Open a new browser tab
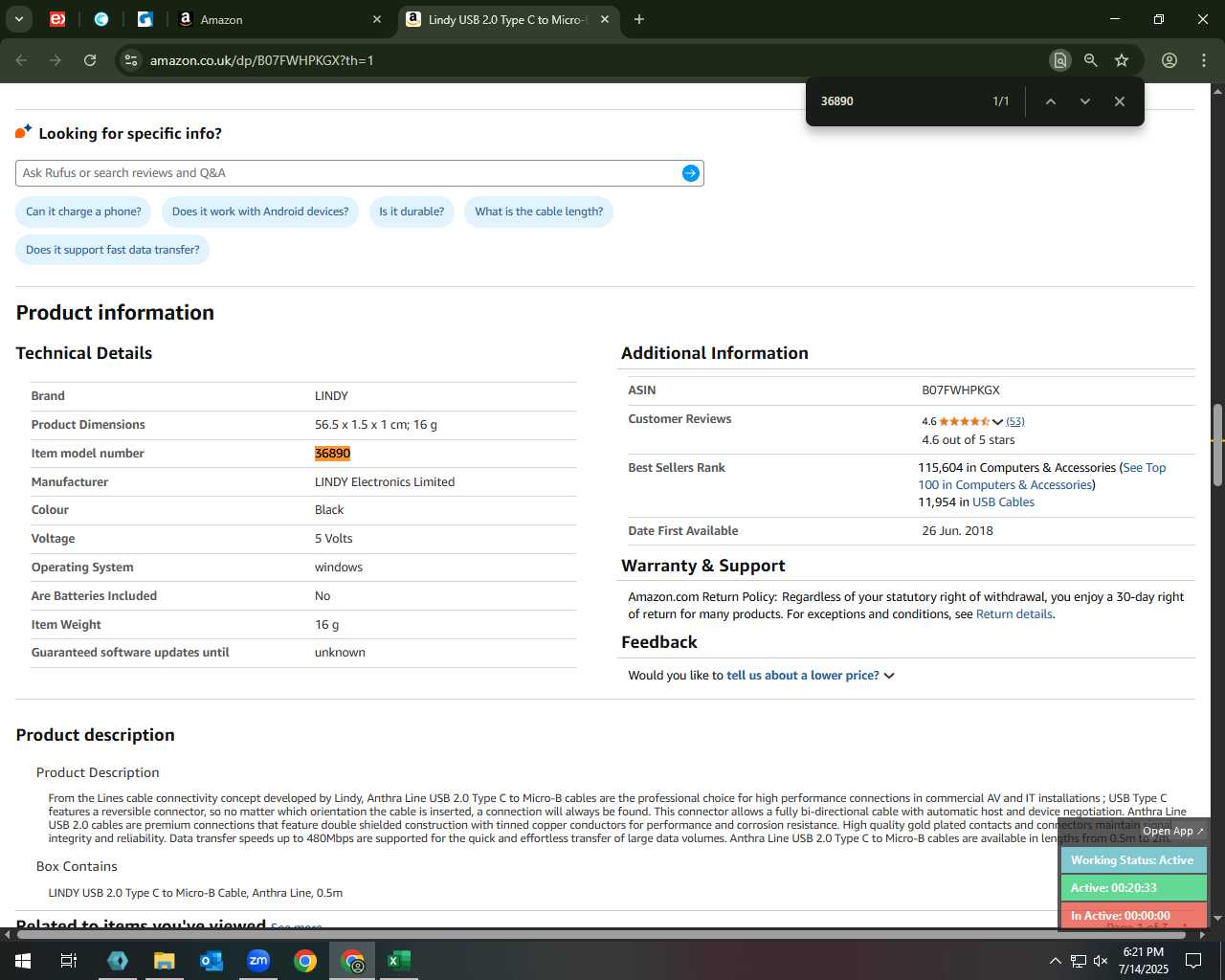The height and width of the screenshot is (980, 1225). click(639, 19)
